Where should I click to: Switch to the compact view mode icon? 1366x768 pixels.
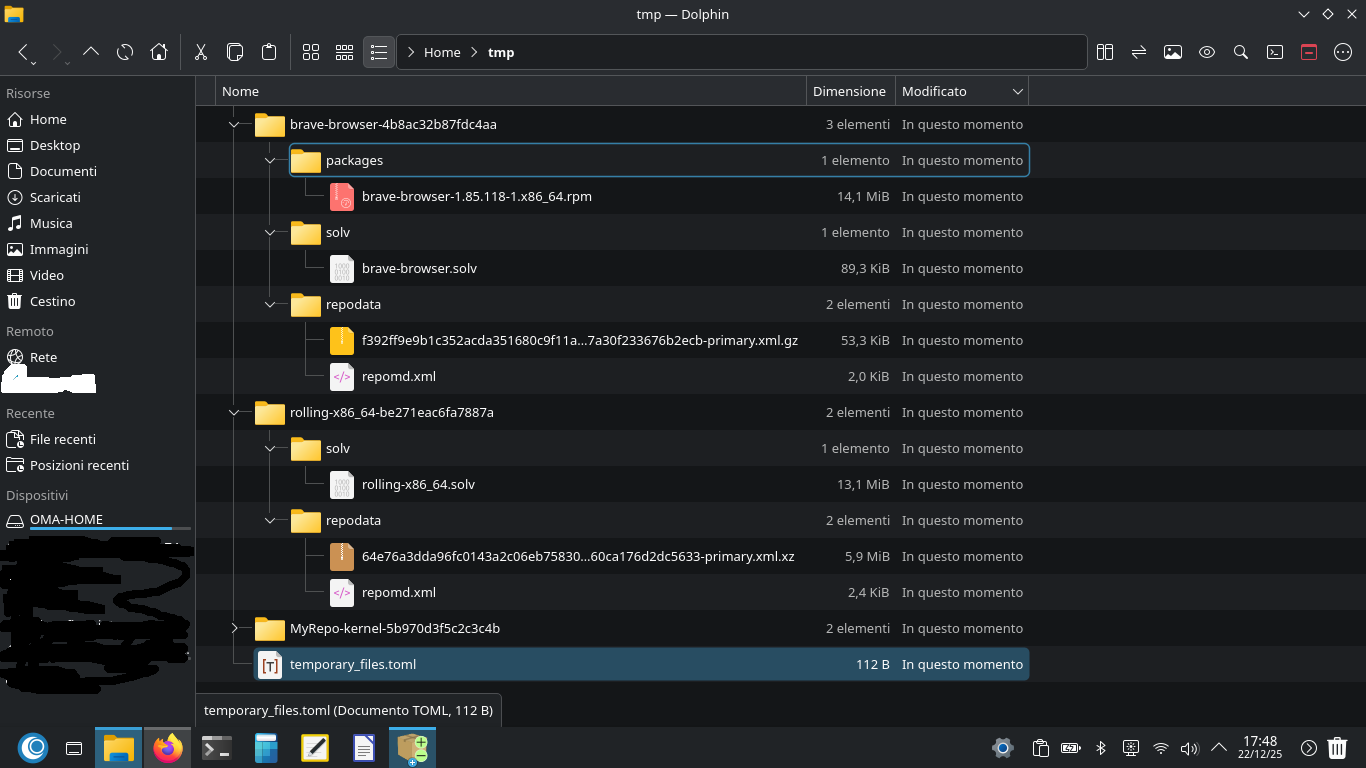(344, 52)
